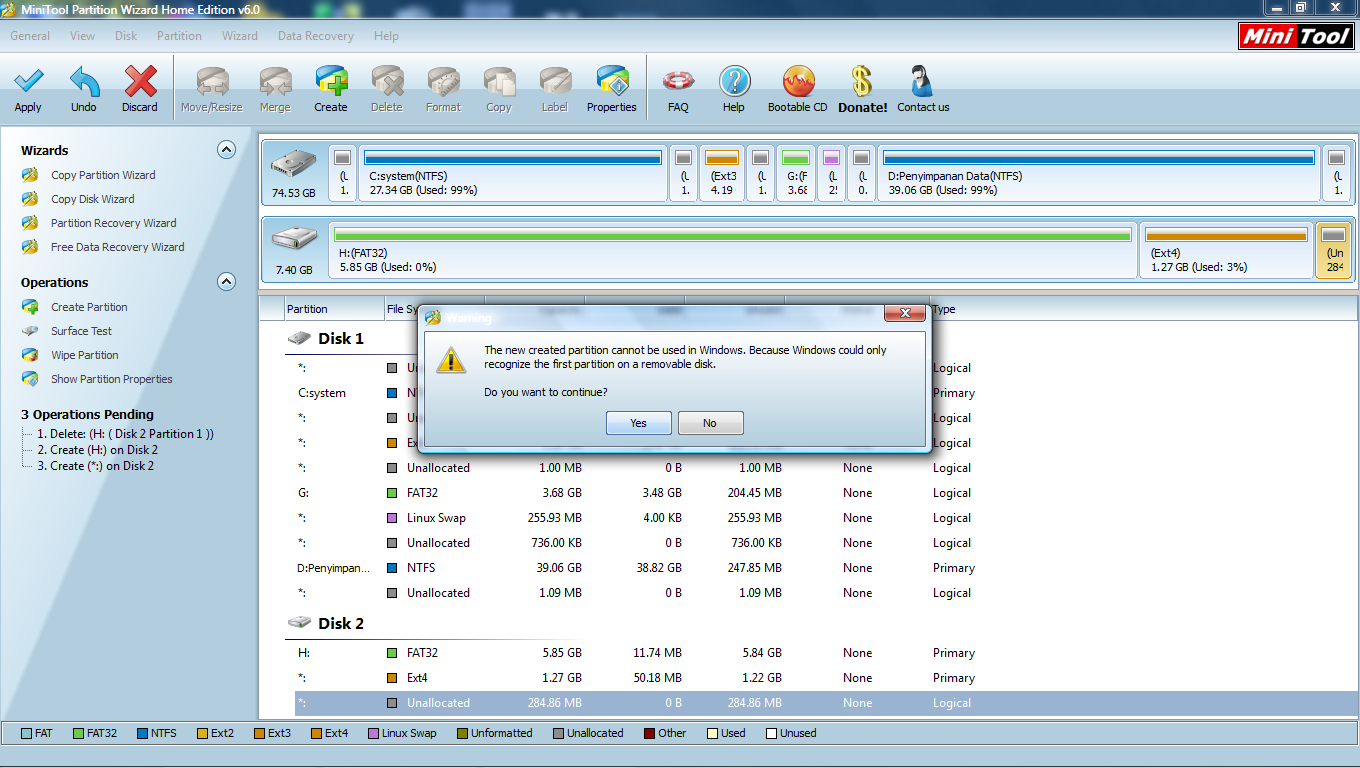
Task: Click the Linux Swap legend color swatch
Action: click(x=373, y=733)
